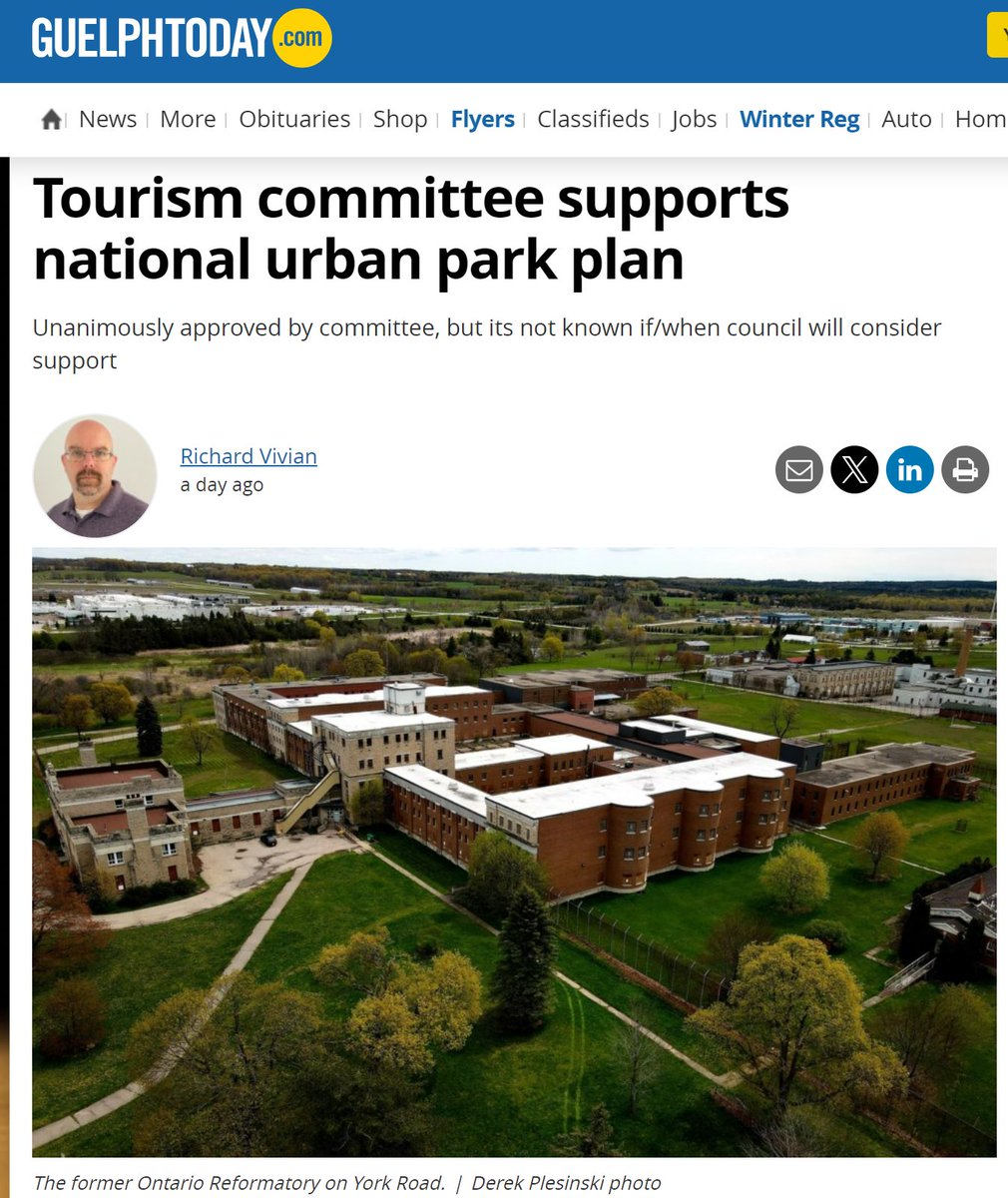1008x1198 pixels.
Task: Click the article headline about tourism committee
Action: click(411, 229)
